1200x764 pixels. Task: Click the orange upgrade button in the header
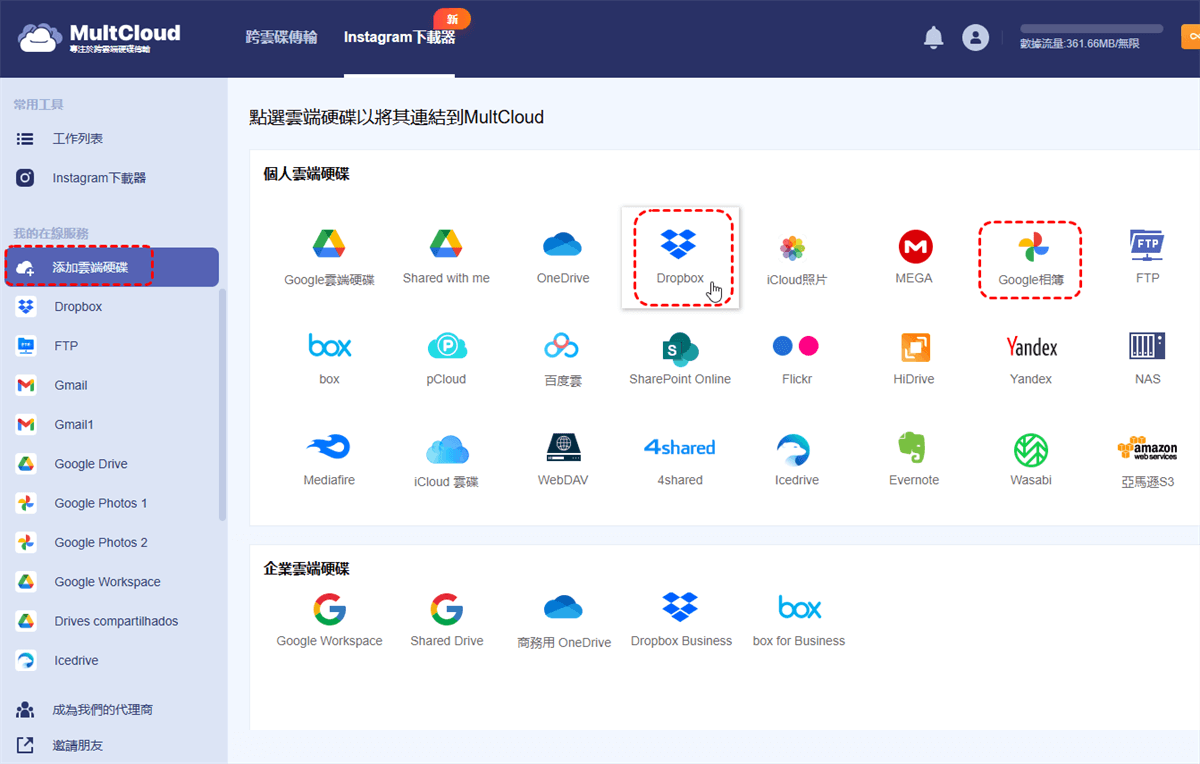(x=1190, y=37)
